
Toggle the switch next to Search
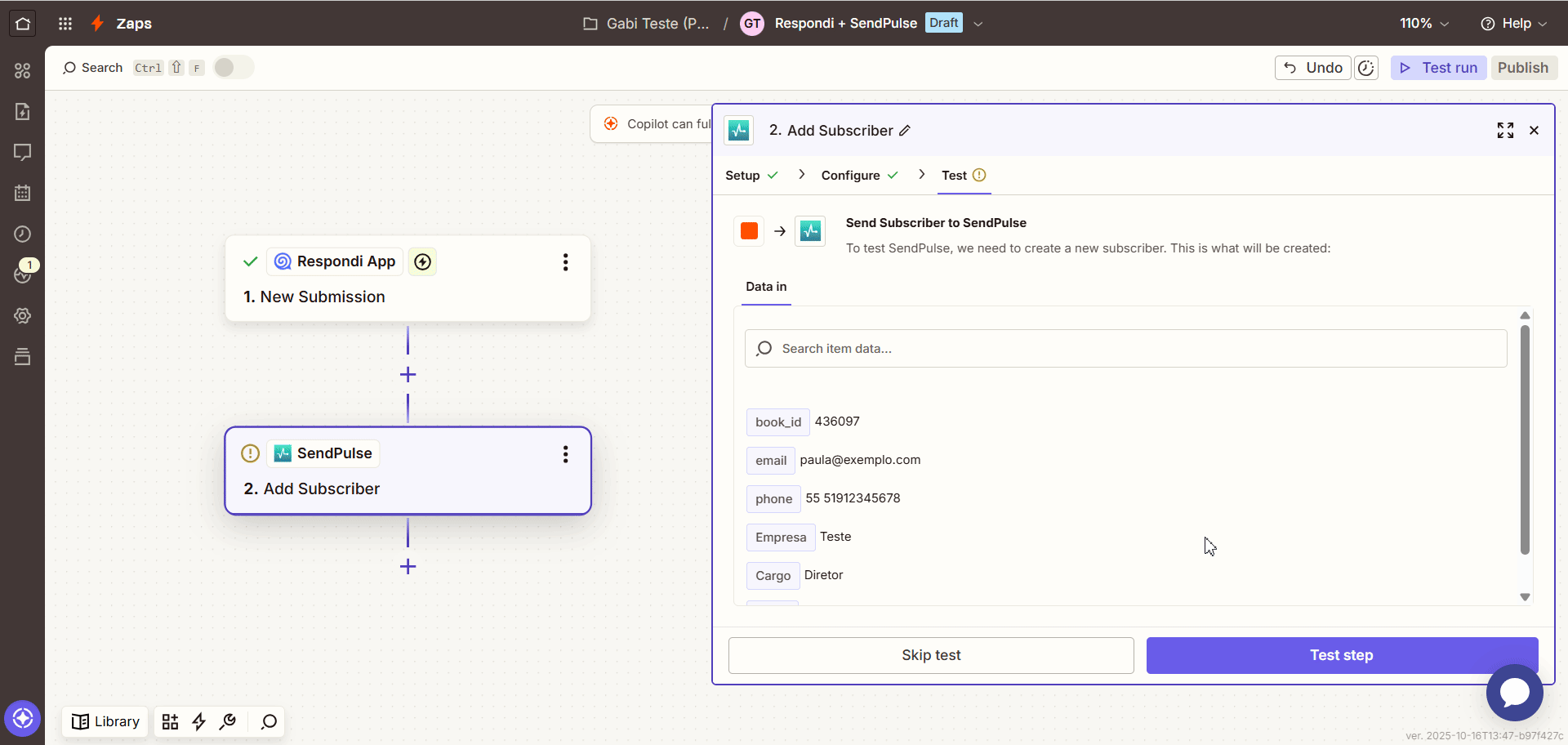tap(234, 68)
